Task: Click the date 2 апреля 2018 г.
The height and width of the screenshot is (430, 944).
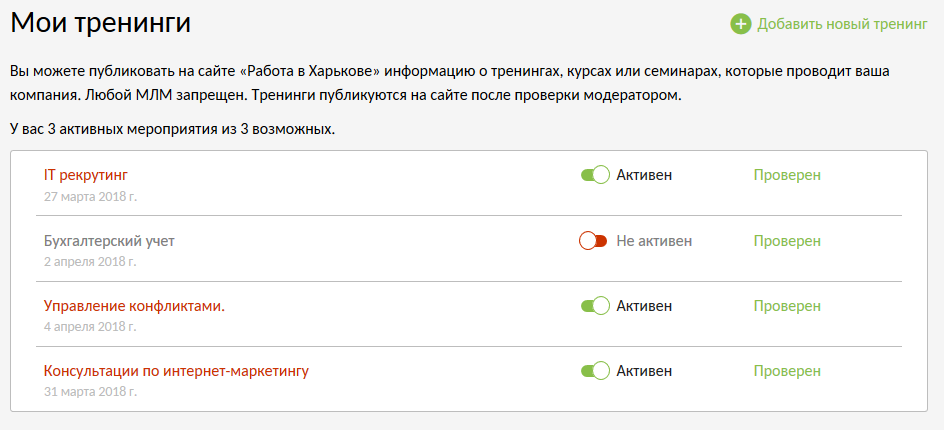Action: click(90, 262)
